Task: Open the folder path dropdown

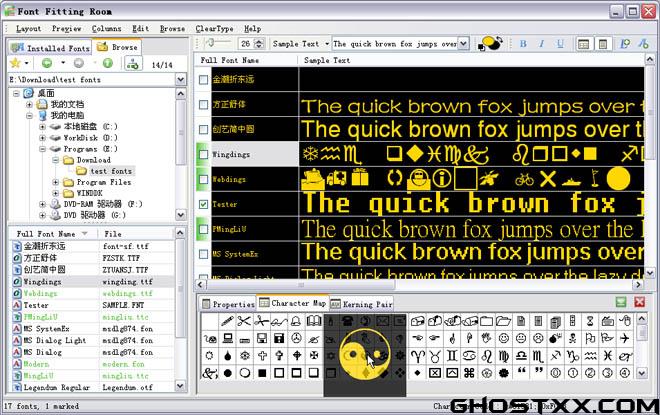Action: tap(181, 80)
